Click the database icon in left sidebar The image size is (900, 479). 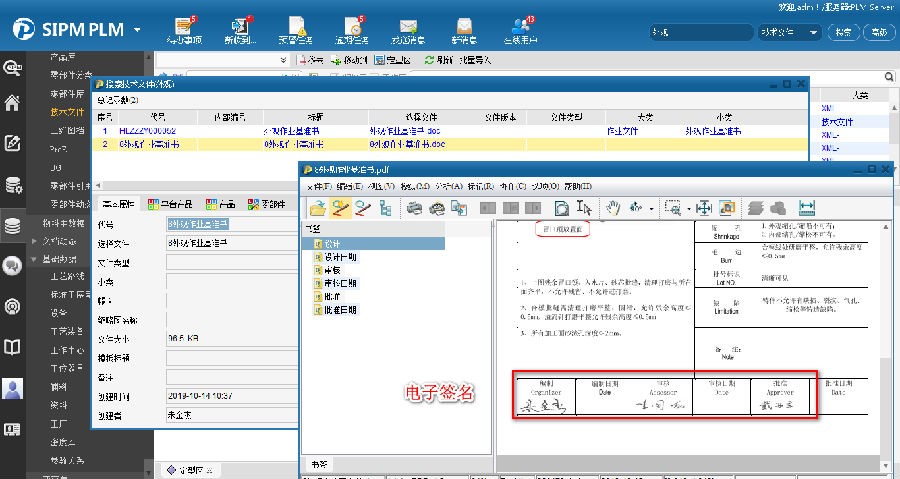[13, 226]
